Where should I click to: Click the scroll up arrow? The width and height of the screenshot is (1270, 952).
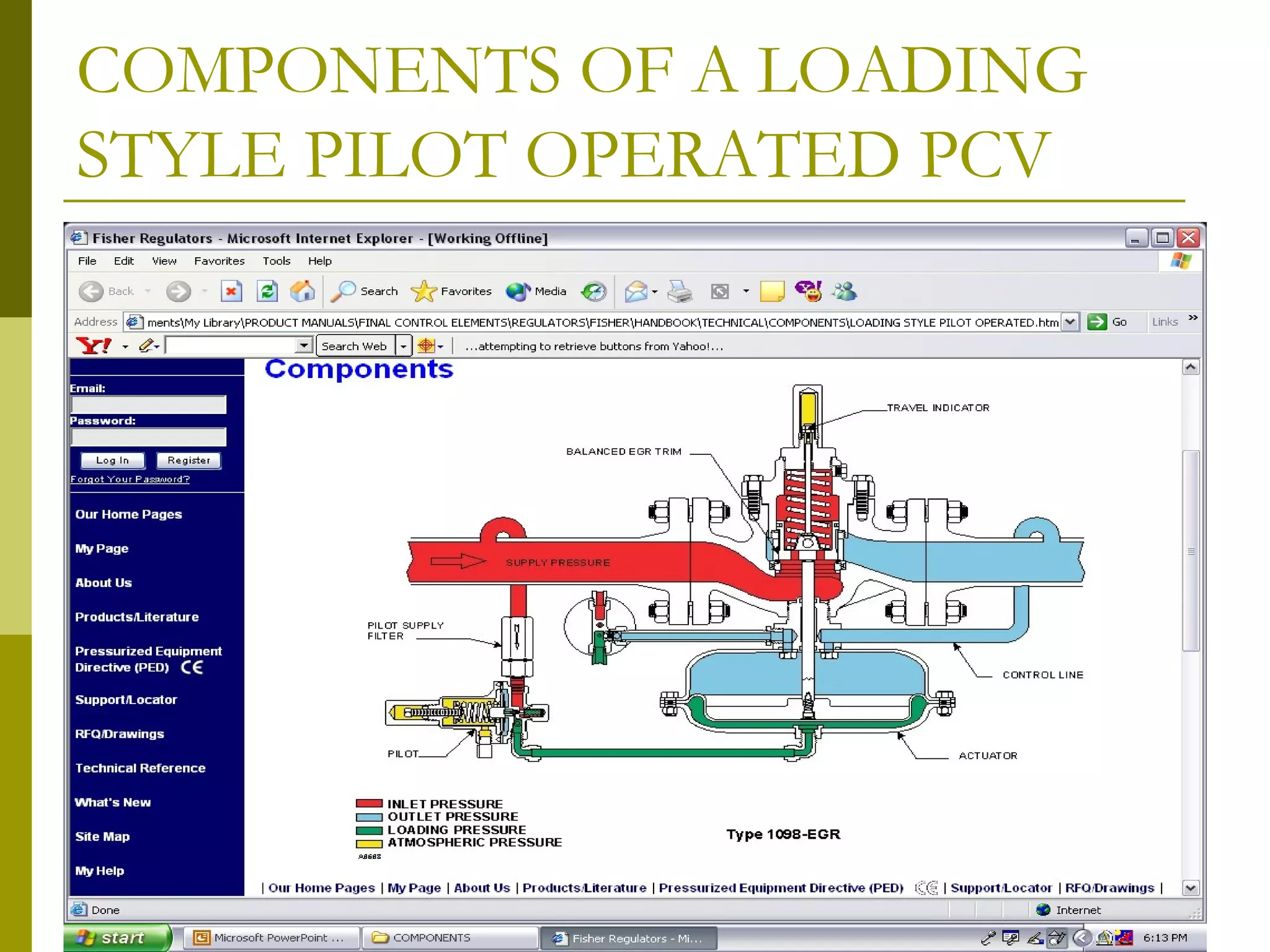coord(1191,367)
